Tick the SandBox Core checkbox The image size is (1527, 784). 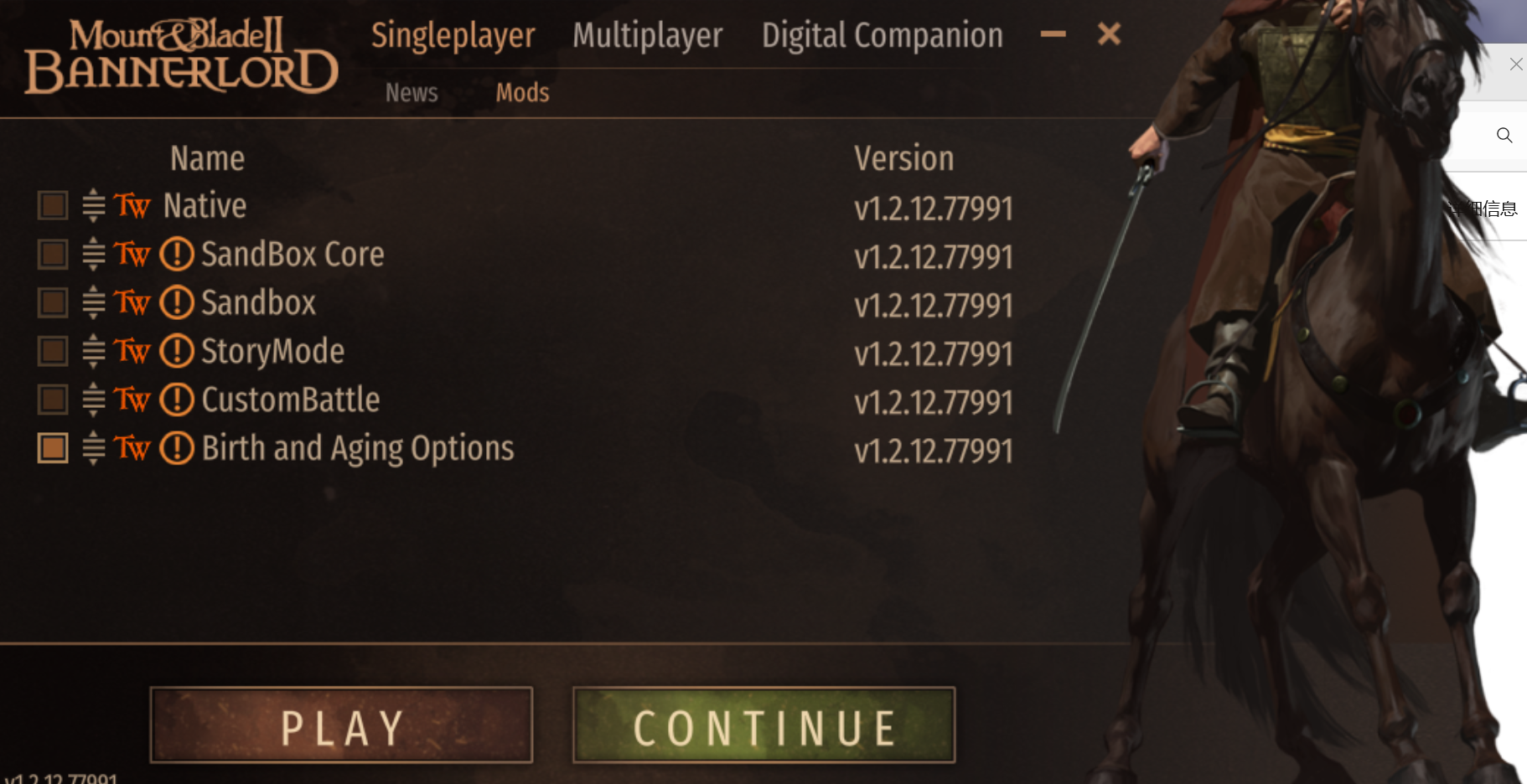(53, 254)
